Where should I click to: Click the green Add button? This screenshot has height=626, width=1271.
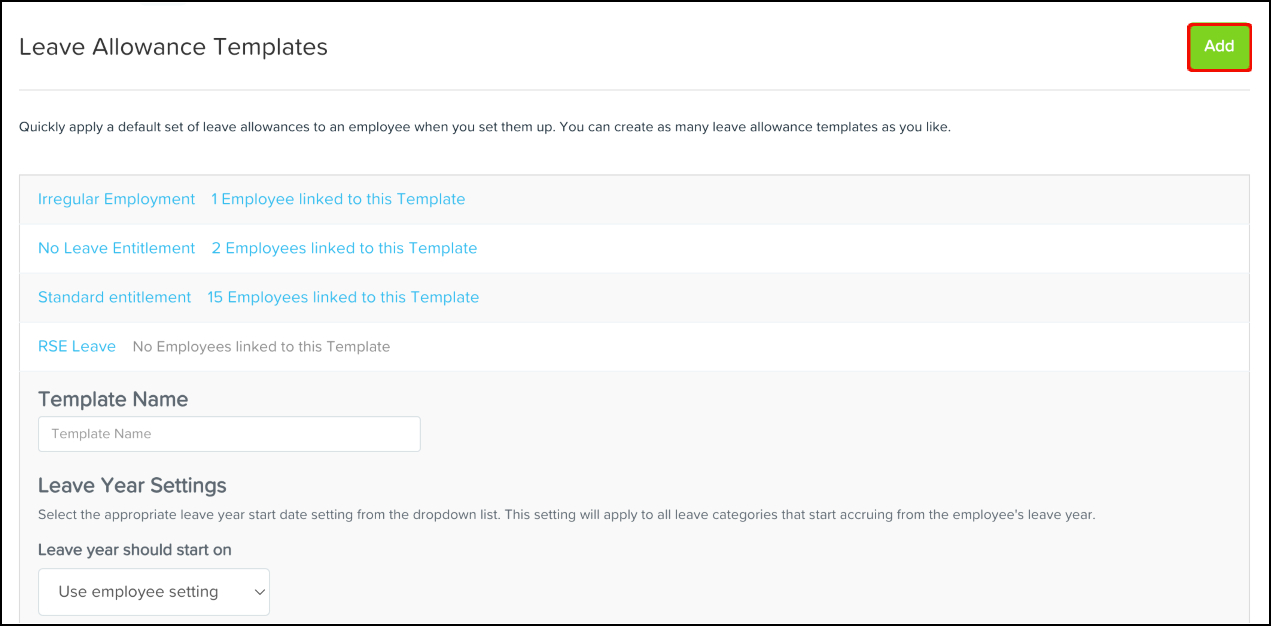pyautogui.click(x=1219, y=47)
